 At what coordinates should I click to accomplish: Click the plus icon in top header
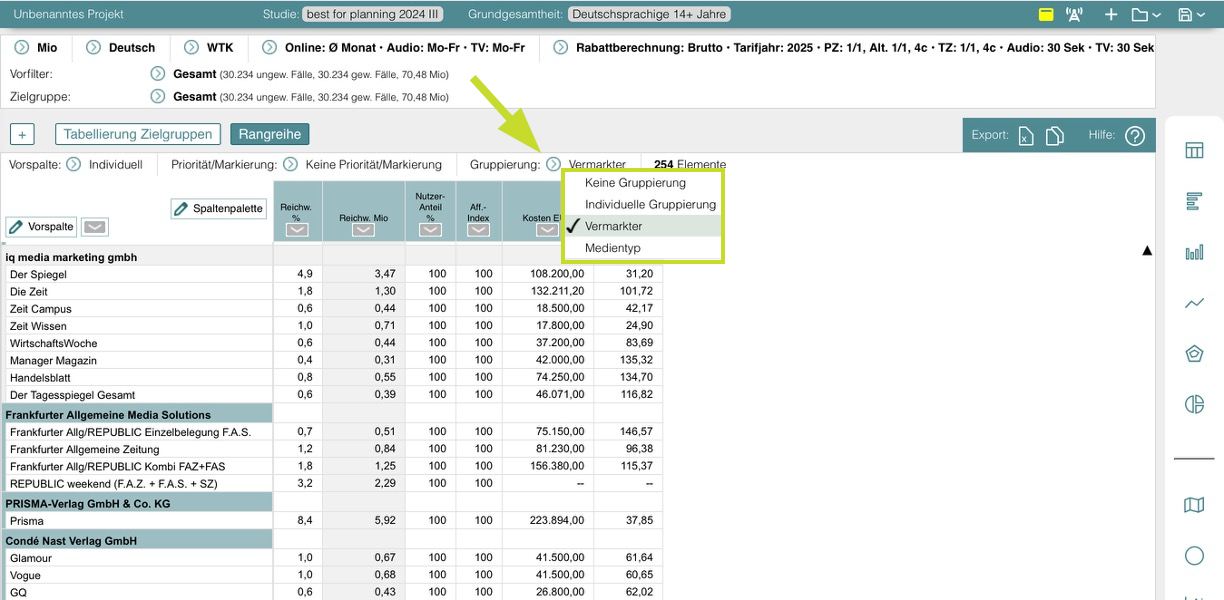coord(1110,15)
